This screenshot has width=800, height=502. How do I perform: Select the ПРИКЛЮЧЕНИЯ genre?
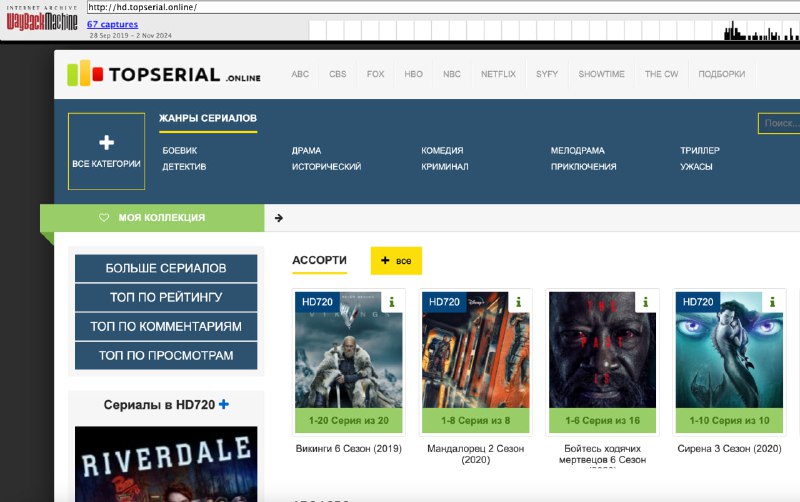584,166
